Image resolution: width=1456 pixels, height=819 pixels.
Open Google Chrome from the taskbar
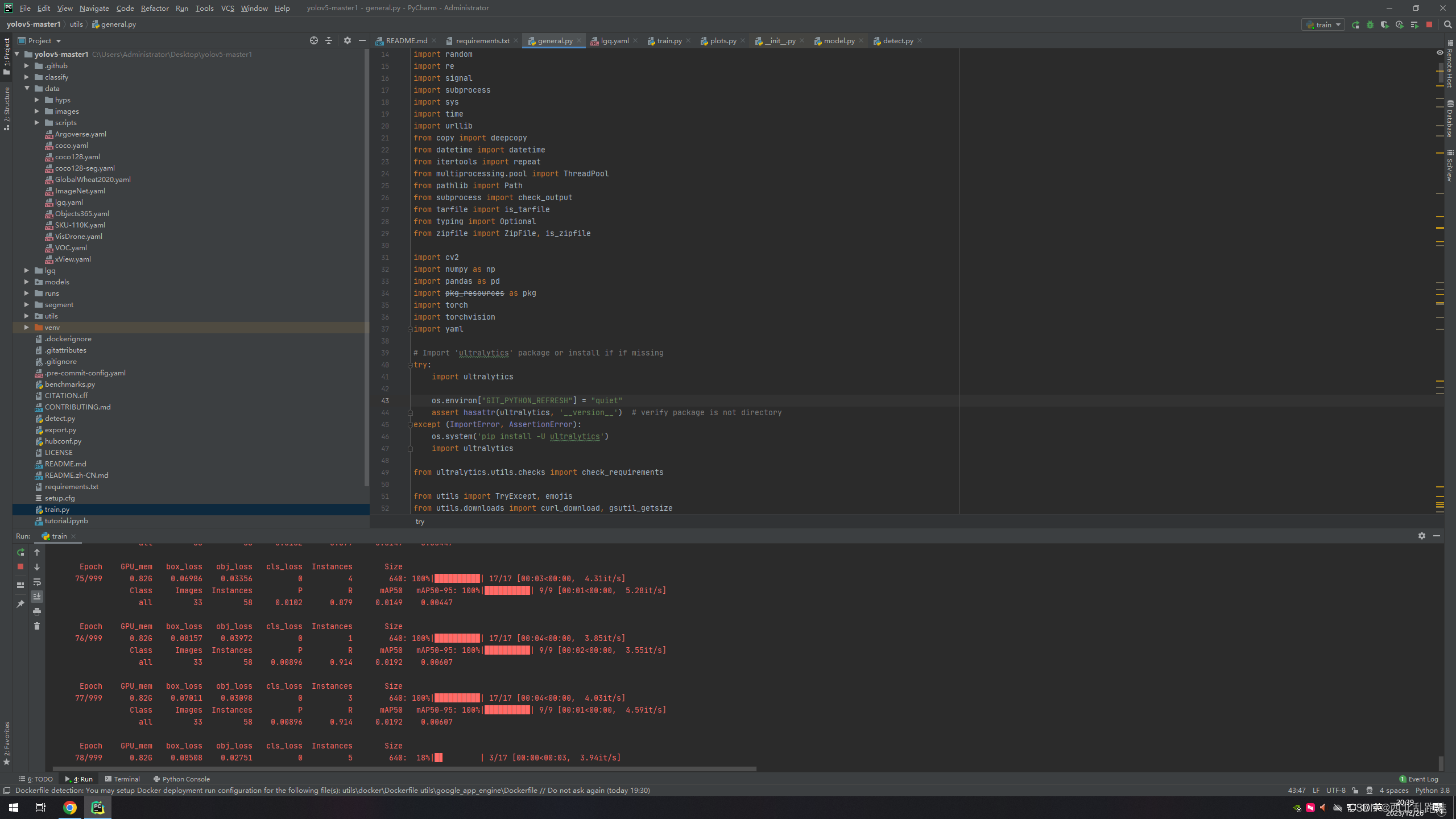pos(70,807)
